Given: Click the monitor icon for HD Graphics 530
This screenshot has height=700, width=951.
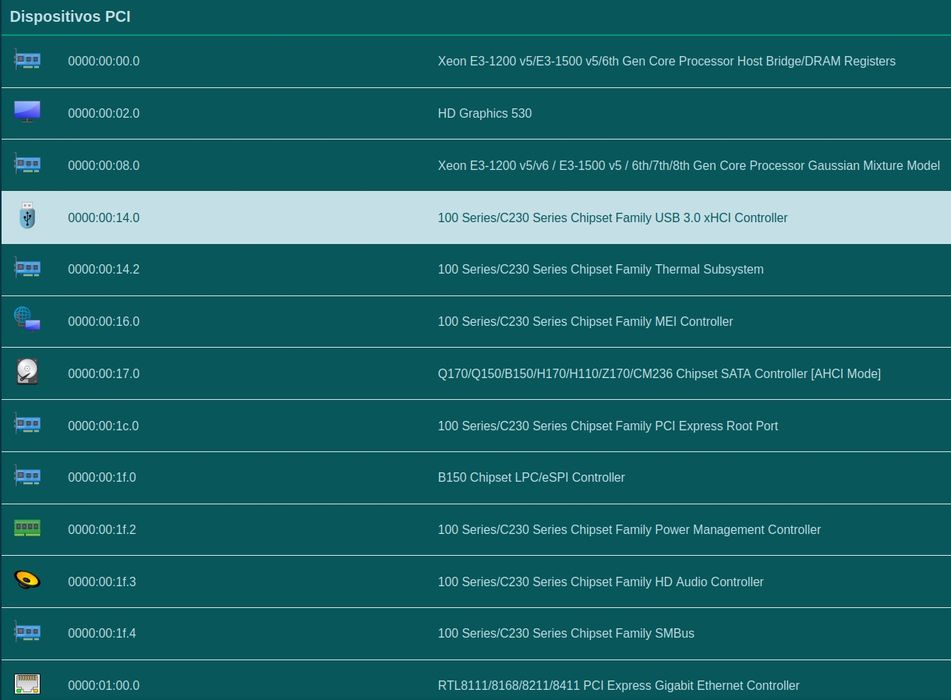Looking at the screenshot, I should [x=27, y=112].
